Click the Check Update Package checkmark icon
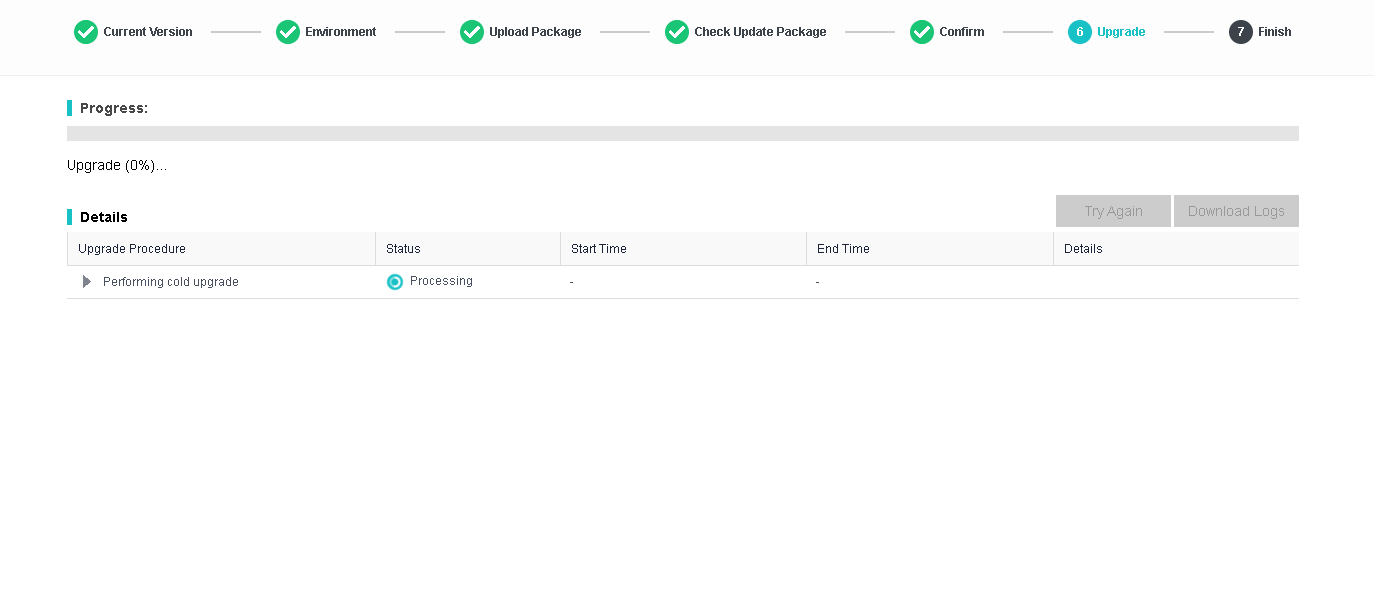 click(x=677, y=32)
